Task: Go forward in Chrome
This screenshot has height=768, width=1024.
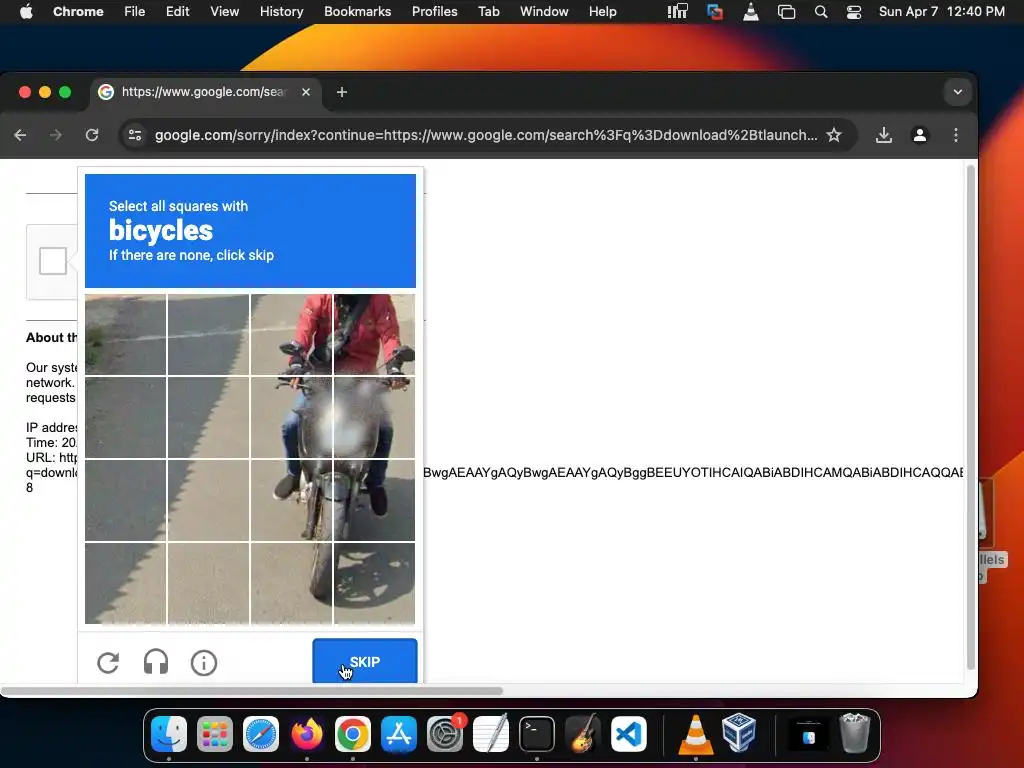Action: pyautogui.click(x=56, y=135)
